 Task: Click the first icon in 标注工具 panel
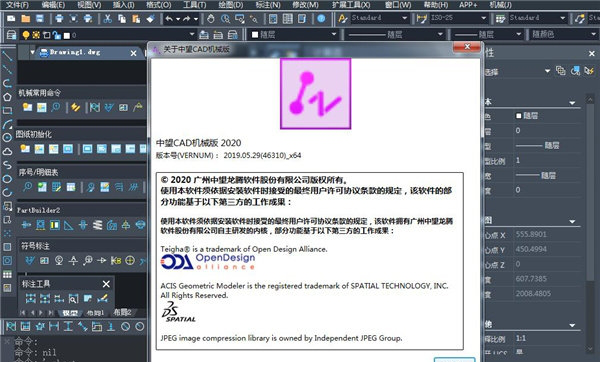[31, 298]
